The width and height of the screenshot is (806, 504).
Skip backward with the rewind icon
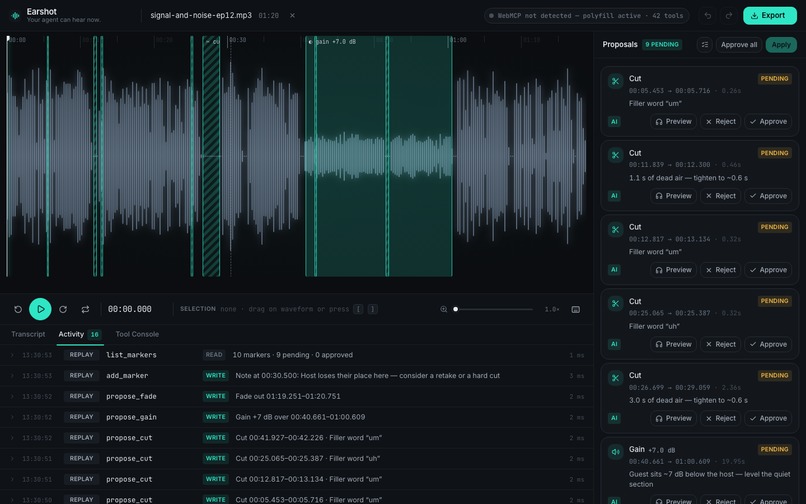tap(18, 310)
